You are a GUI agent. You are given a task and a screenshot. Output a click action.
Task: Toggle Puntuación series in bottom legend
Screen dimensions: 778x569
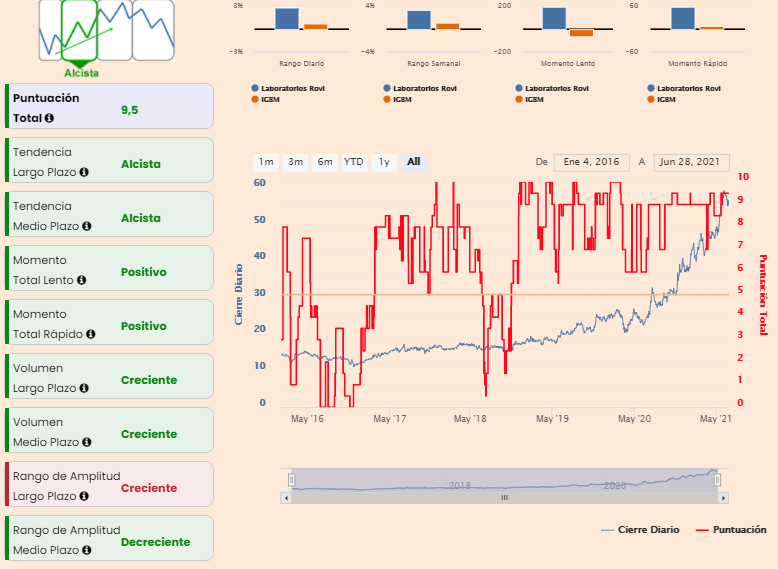pyautogui.click(x=731, y=530)
